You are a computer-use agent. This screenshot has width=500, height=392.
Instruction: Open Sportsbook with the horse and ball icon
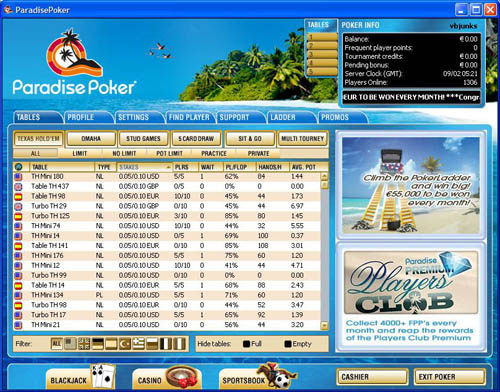pyautogui.click(x=258, y=377)
